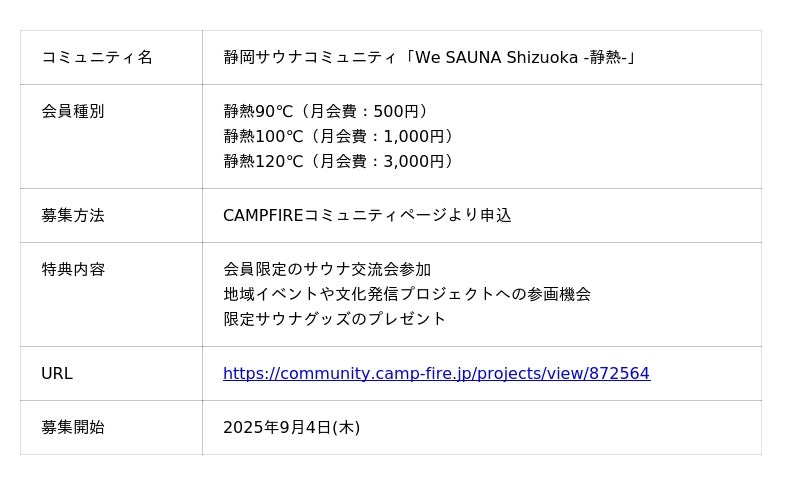Screen dimensions: 800x485
Task: Select the 地域イベントや文化発信プロジェクト benefit line
Action: (x=407, y=295)
